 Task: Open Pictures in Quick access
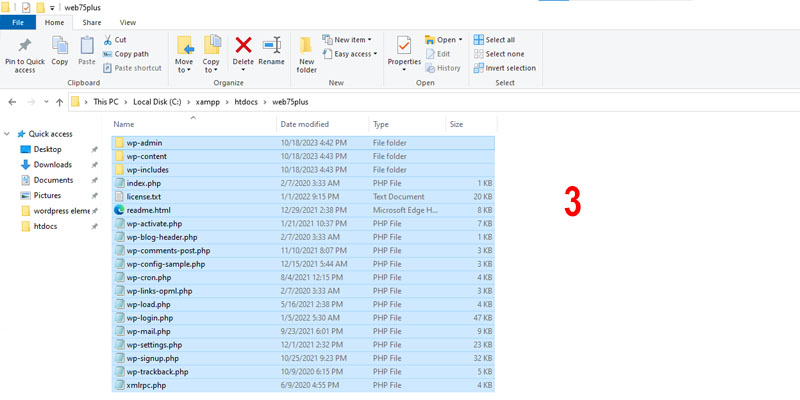pos(47,195)
